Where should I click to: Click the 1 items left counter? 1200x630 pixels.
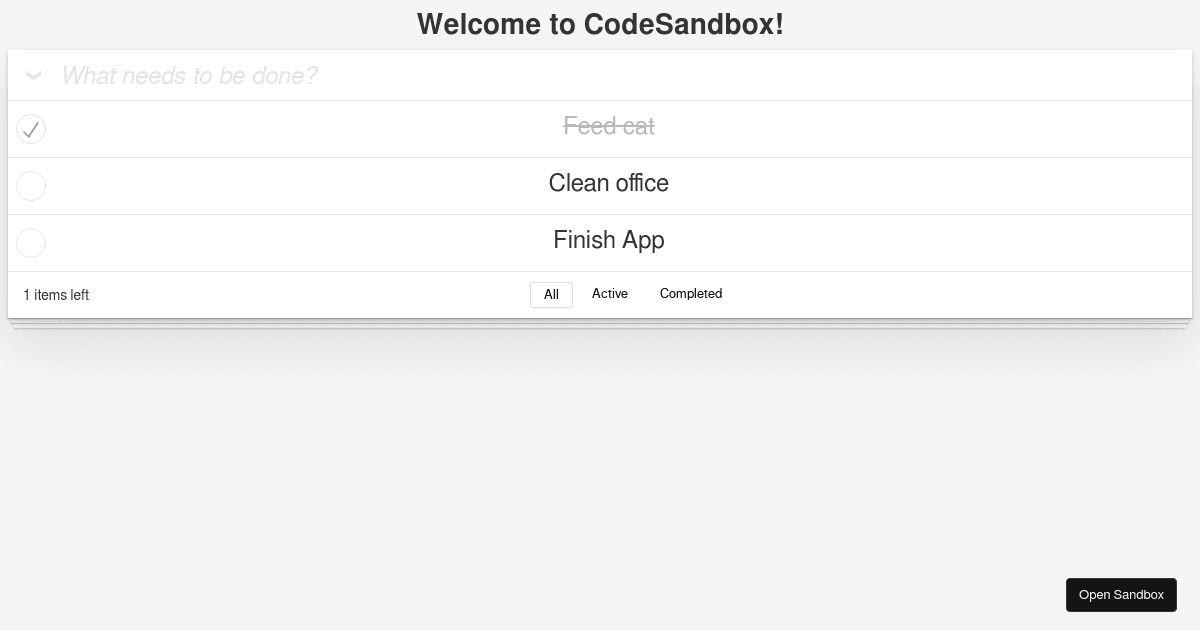55,294
